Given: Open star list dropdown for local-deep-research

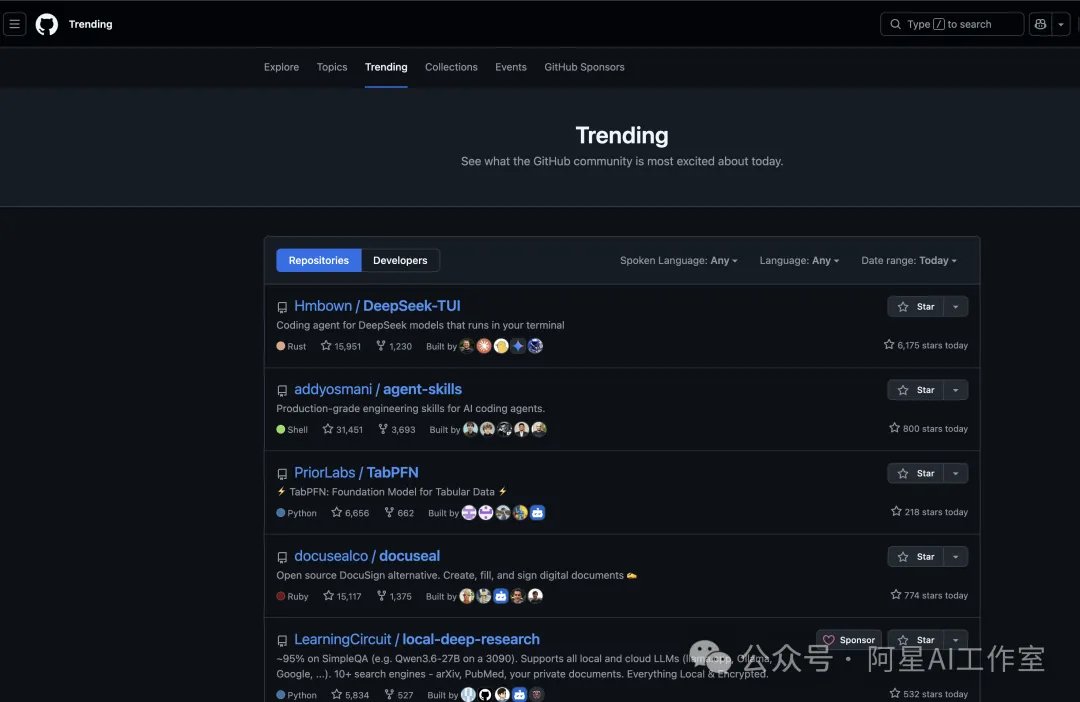Looking at the screenshot, I should 955,640.
